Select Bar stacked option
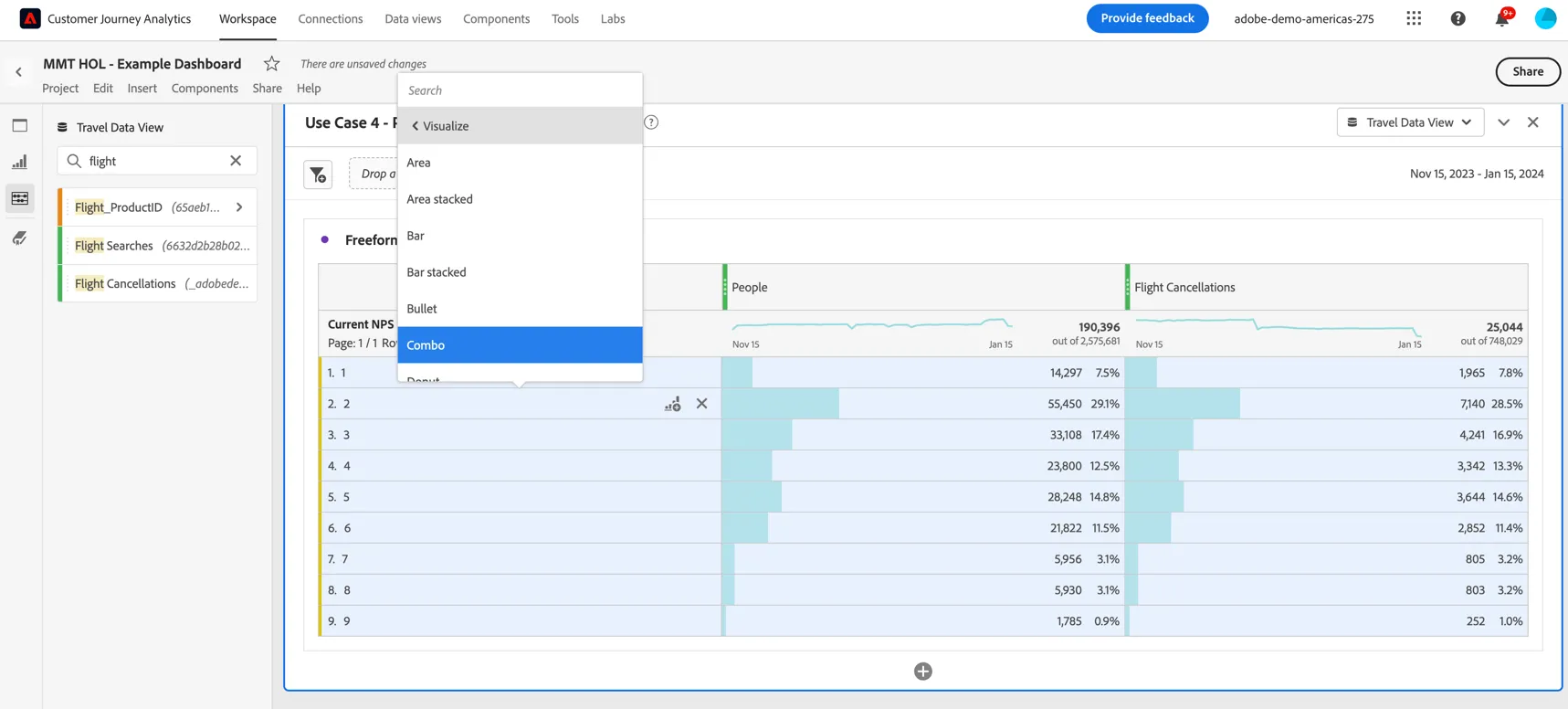1568x709 pixels. tap(520, 272)
